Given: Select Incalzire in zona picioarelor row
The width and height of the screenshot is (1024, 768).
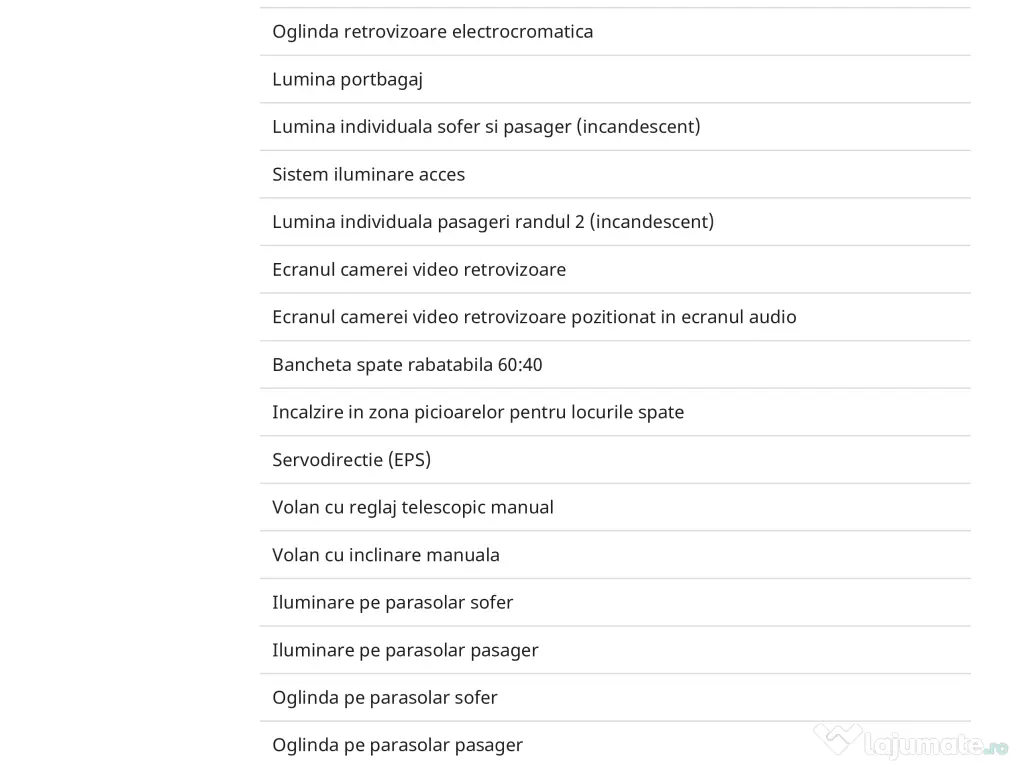Looking at the screenshot, I should [x=478, y=412].
